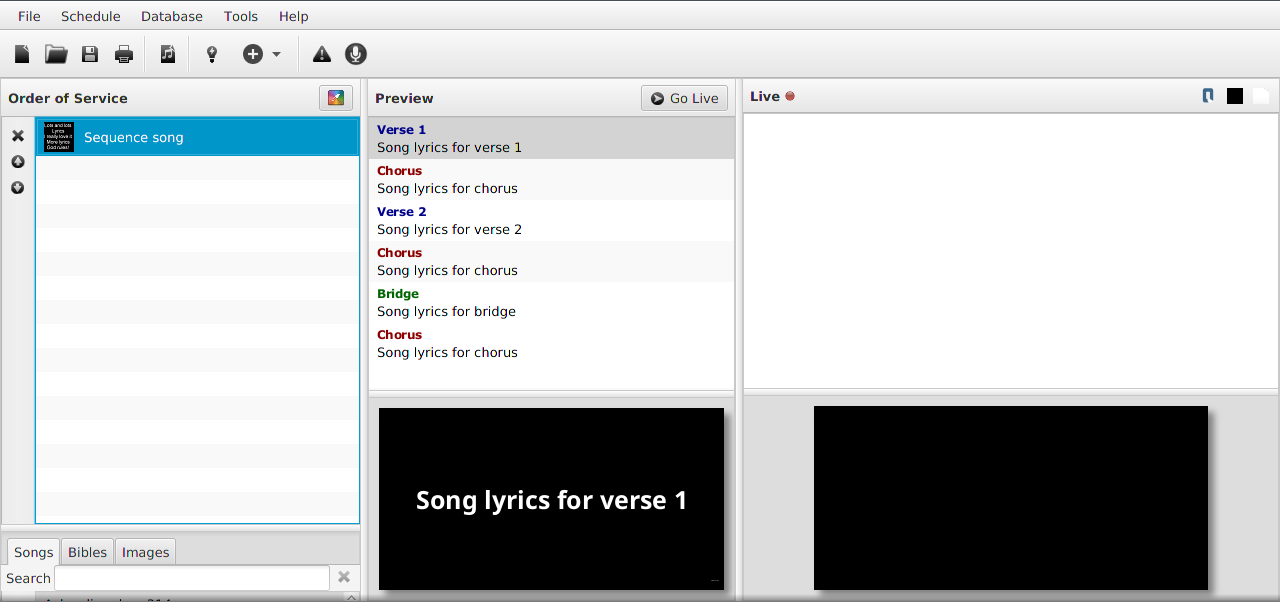
Task: Move the schedule item down with the arrow
Action: 18,188
